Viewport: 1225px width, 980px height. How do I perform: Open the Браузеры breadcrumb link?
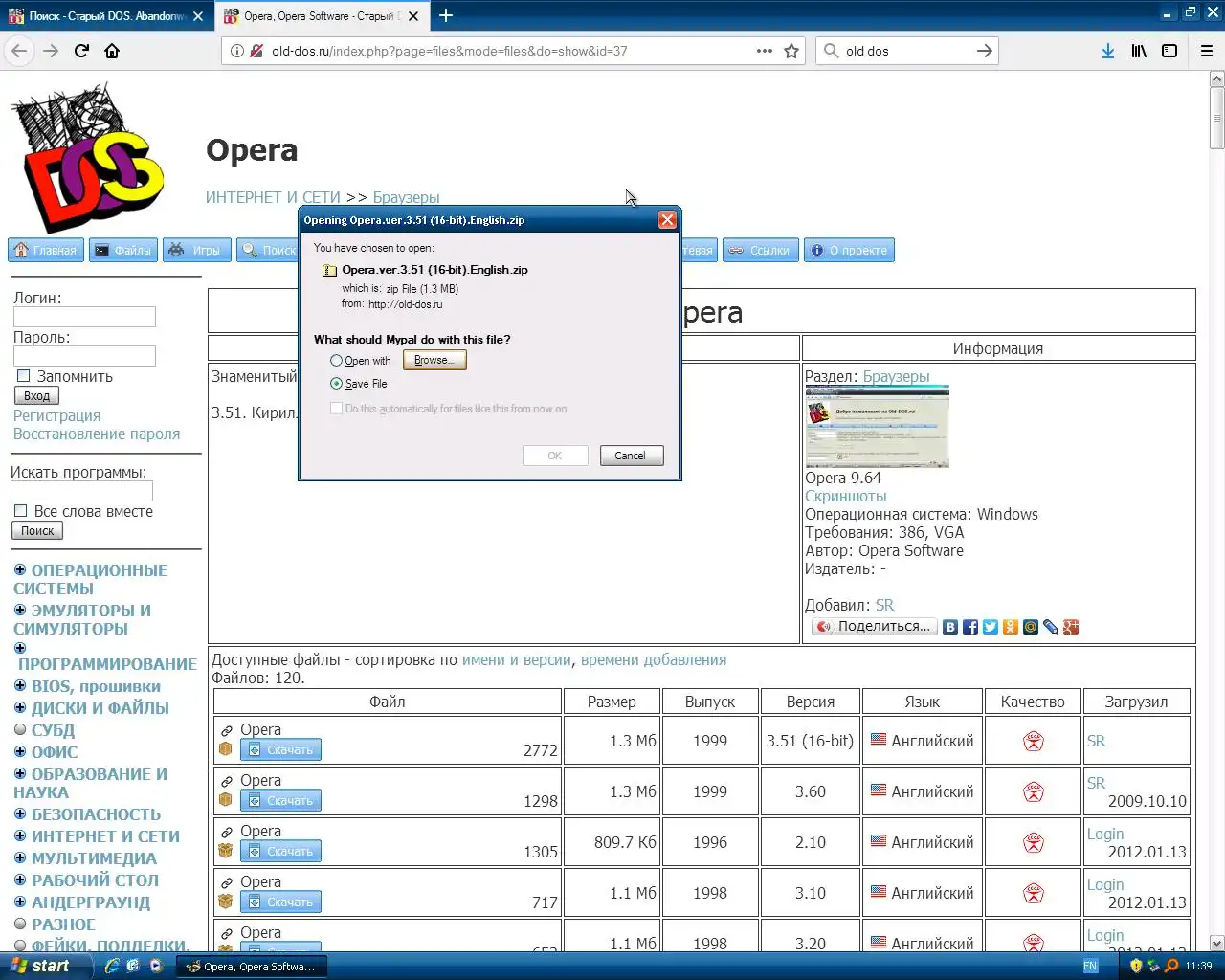tap(406, 197)
